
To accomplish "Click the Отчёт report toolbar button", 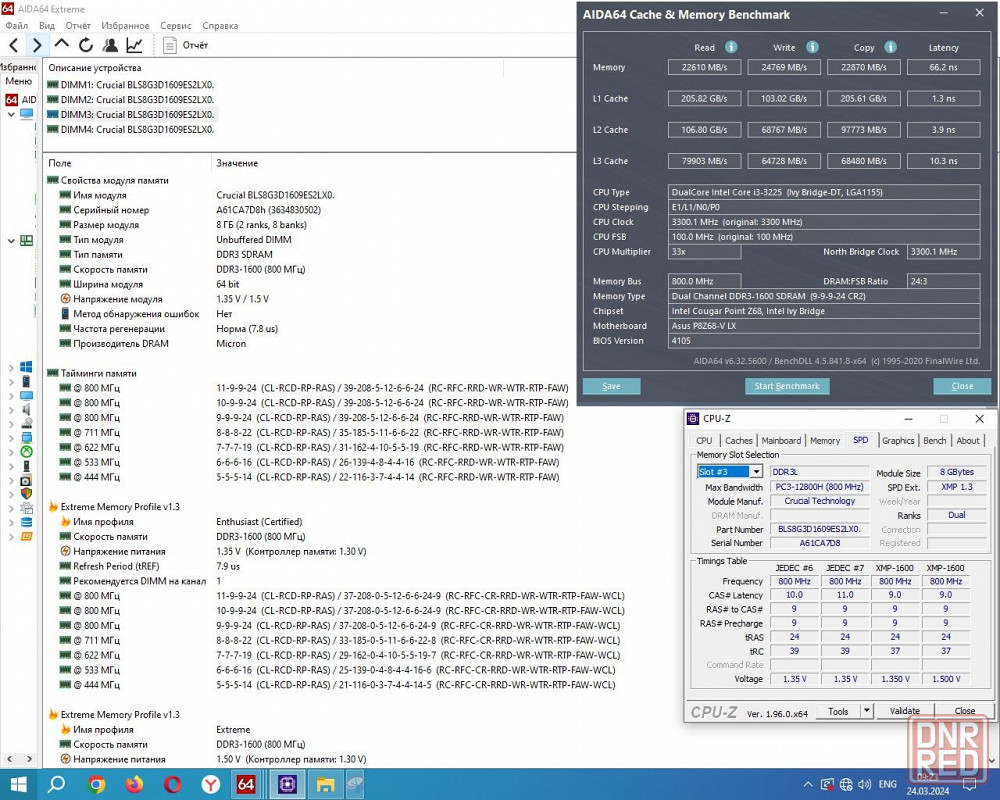I will click(x=186, y=45).
